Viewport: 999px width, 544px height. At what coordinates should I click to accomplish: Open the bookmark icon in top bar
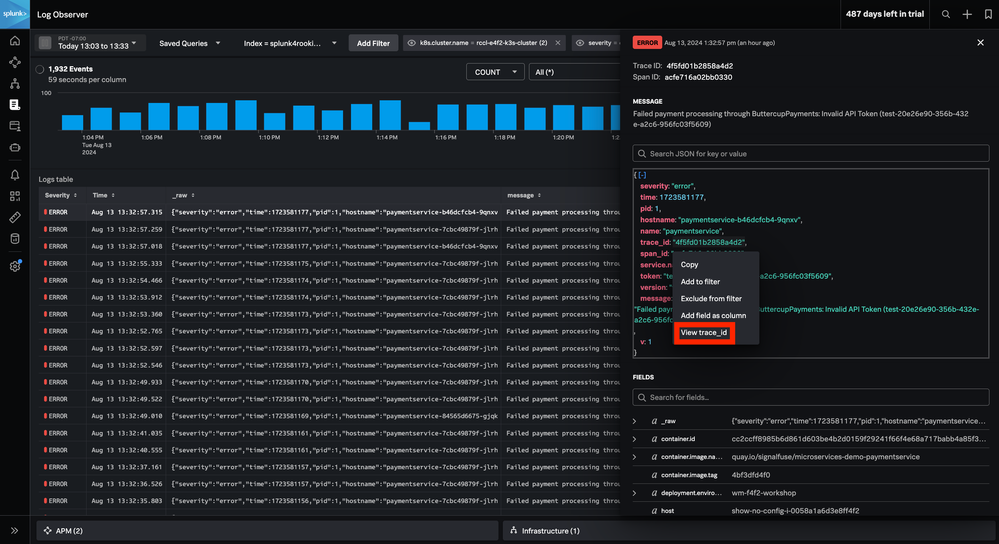coord(988,15)
